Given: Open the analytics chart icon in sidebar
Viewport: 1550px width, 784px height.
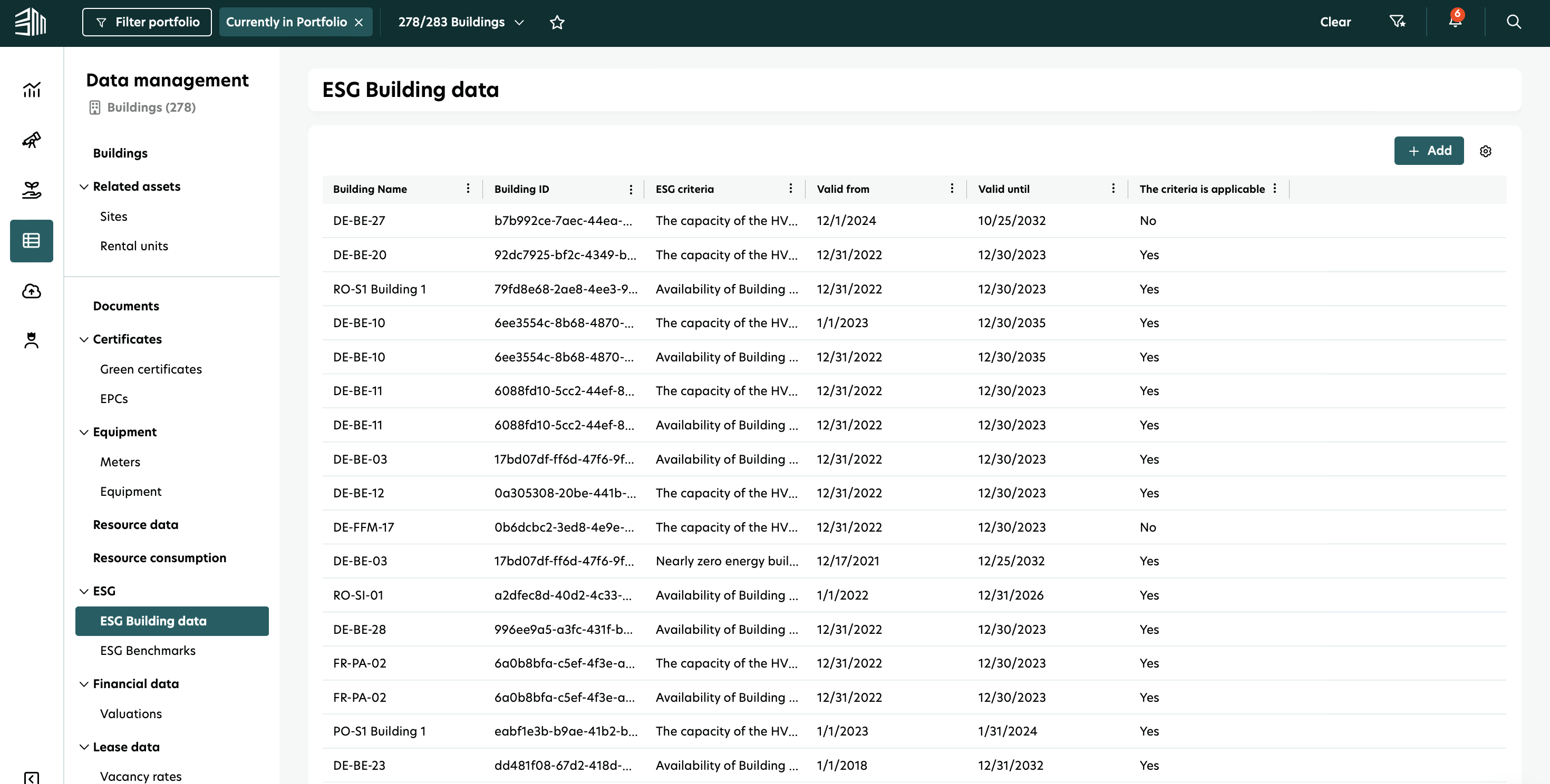Looking at the screenshot, I should 31,89.
